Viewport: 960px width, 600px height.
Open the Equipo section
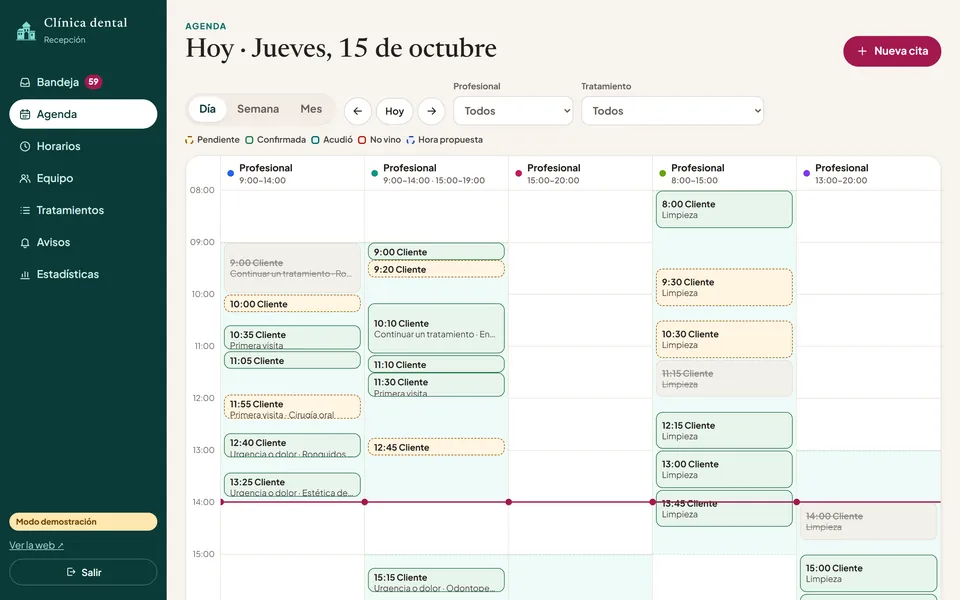click(83, 178)
